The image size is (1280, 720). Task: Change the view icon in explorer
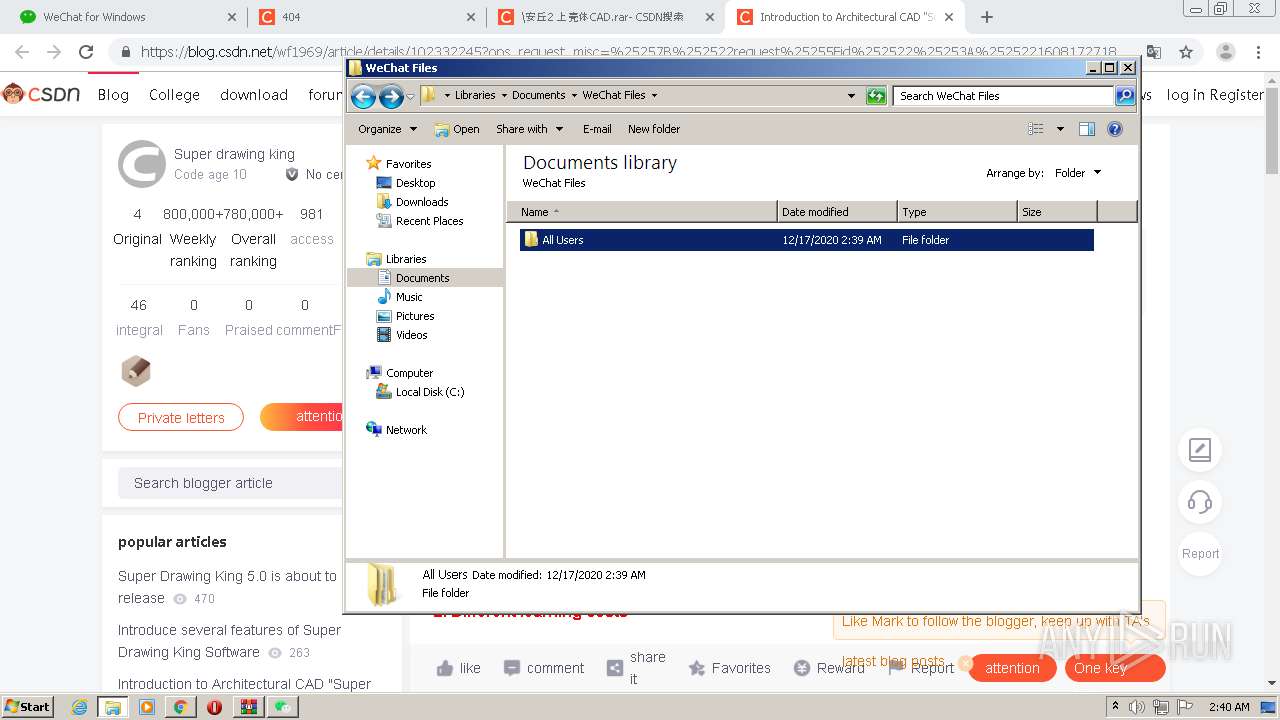pos(1036,129)
